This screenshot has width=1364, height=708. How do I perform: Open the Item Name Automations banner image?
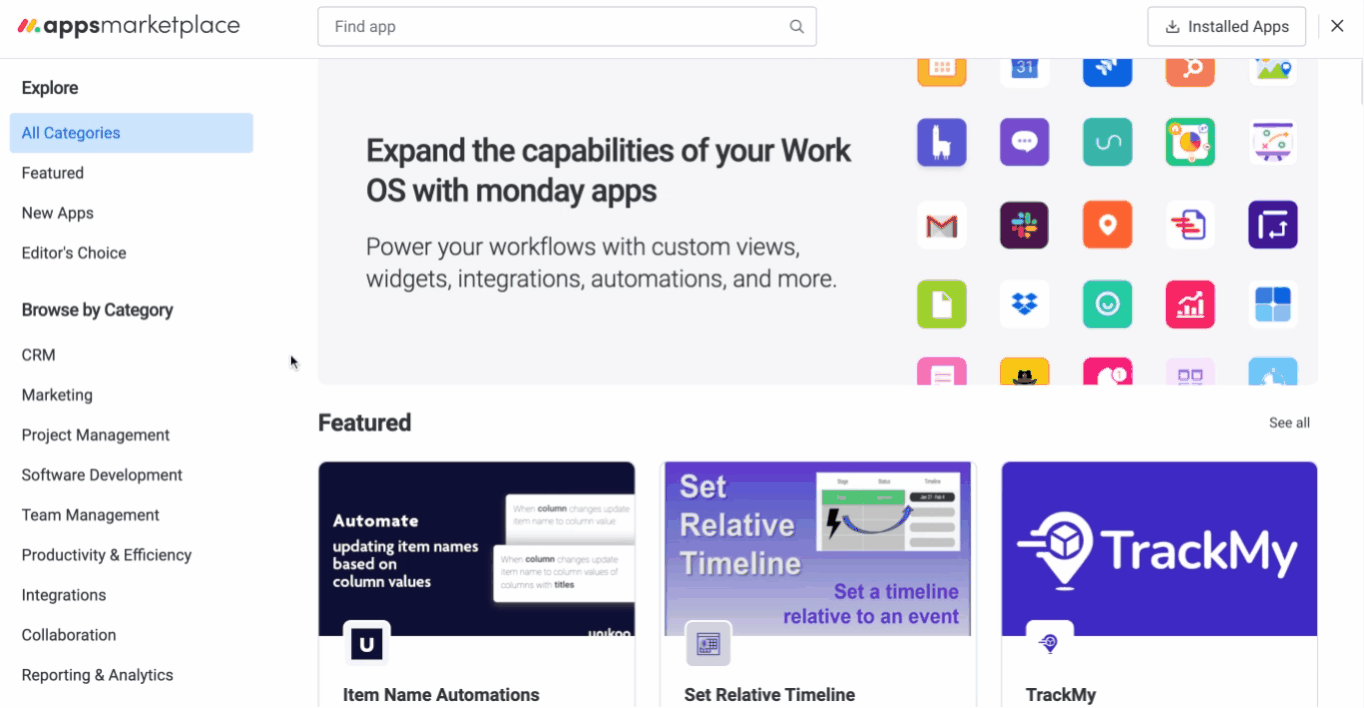(x=477, y=549)
